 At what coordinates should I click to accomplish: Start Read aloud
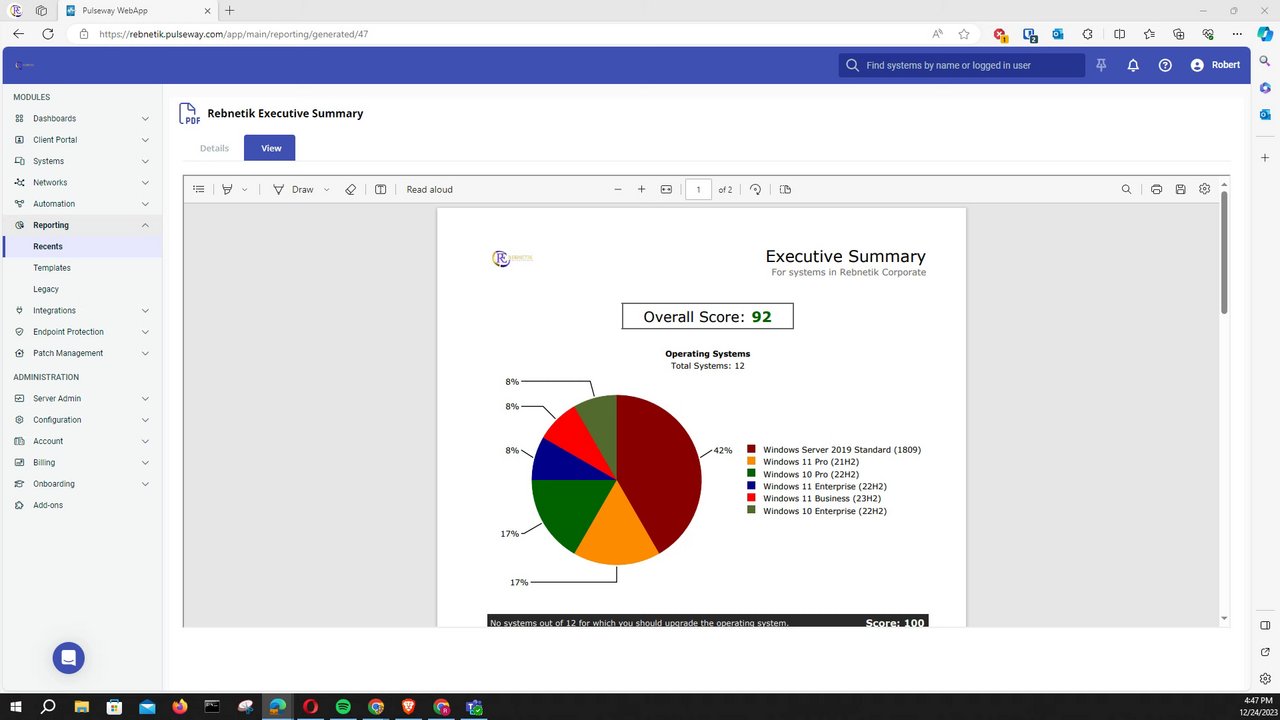(429, 189)
